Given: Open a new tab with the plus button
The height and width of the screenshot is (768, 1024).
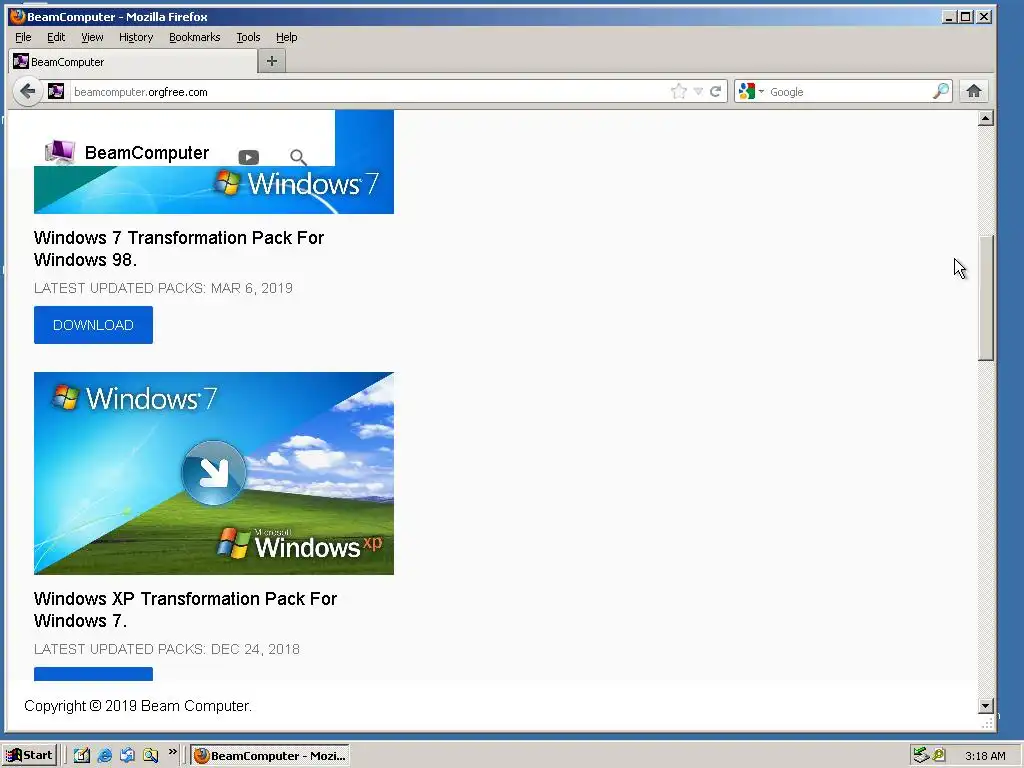Looking at the screenshot, I should click(272, 61).
